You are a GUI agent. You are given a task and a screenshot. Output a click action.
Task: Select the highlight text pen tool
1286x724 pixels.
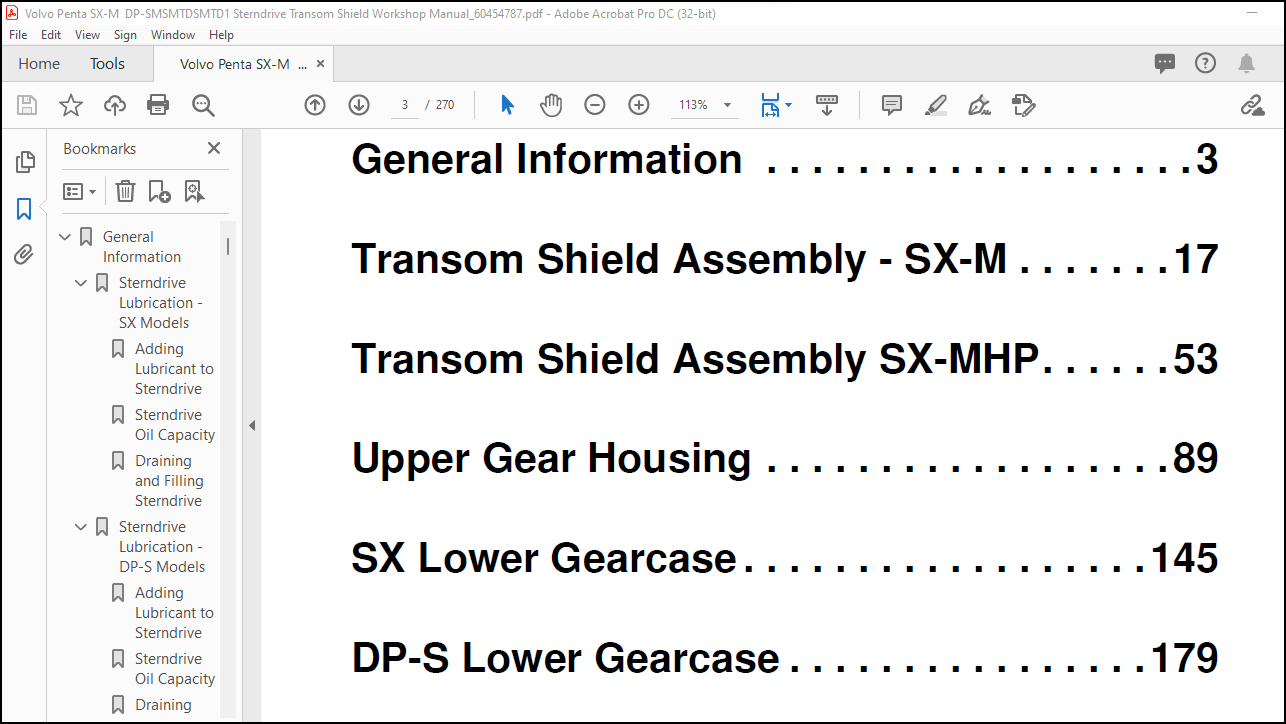tap(936, 105)
